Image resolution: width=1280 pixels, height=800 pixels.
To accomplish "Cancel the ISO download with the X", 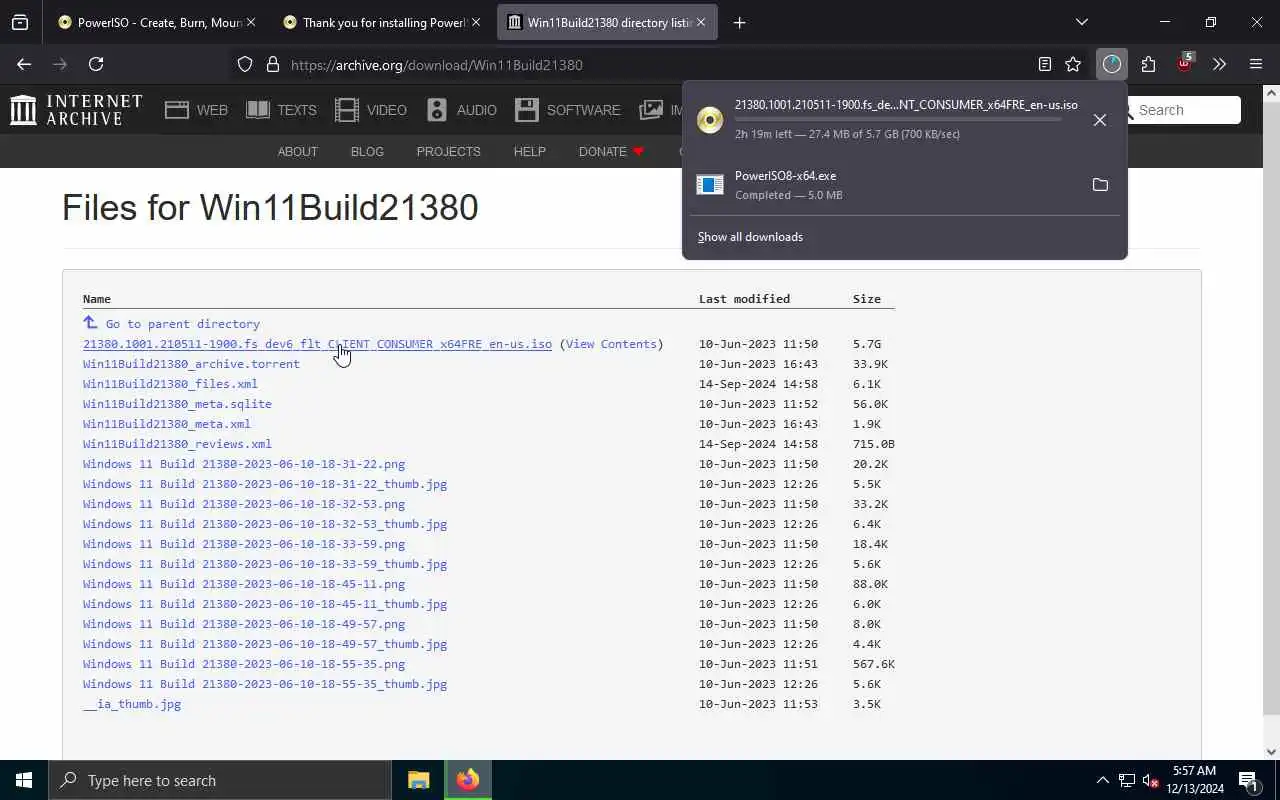I will pos(1100,120).
